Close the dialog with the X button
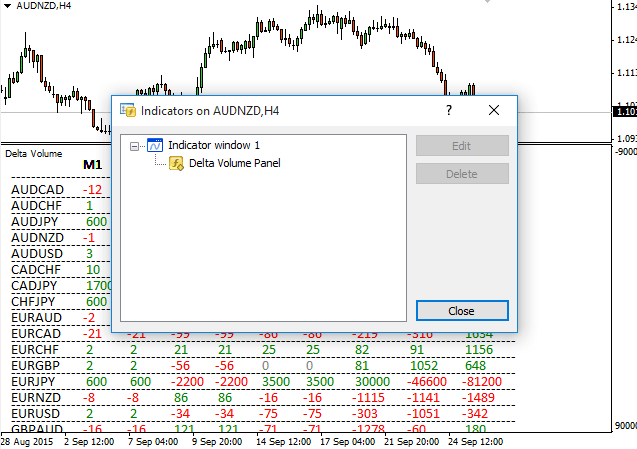Image resolution: width=637 pixels, height=449 pixels. [x=493, y=110]
